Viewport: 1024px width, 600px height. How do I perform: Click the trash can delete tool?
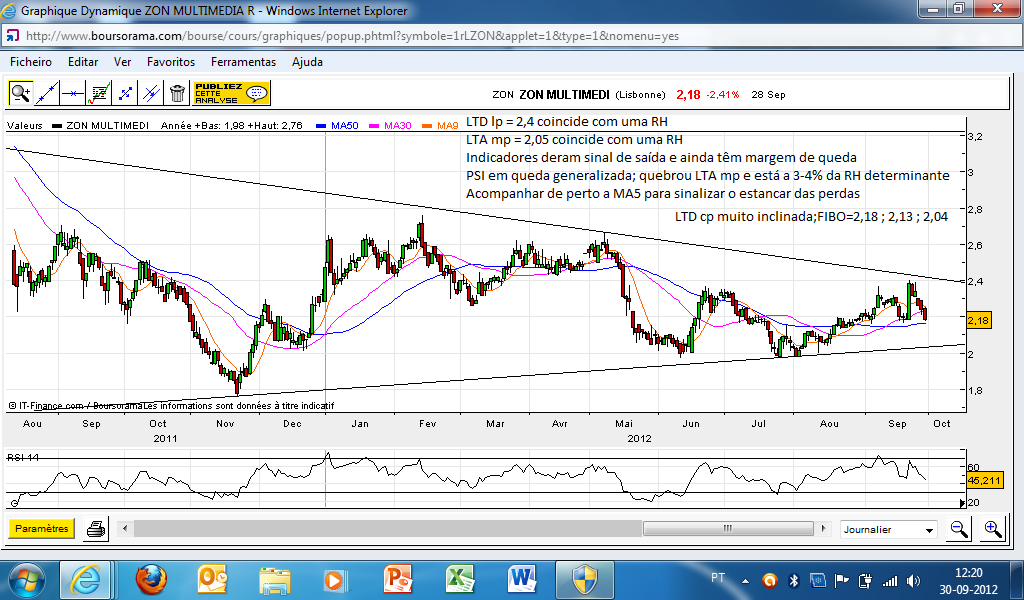click(x=177, y=93)
